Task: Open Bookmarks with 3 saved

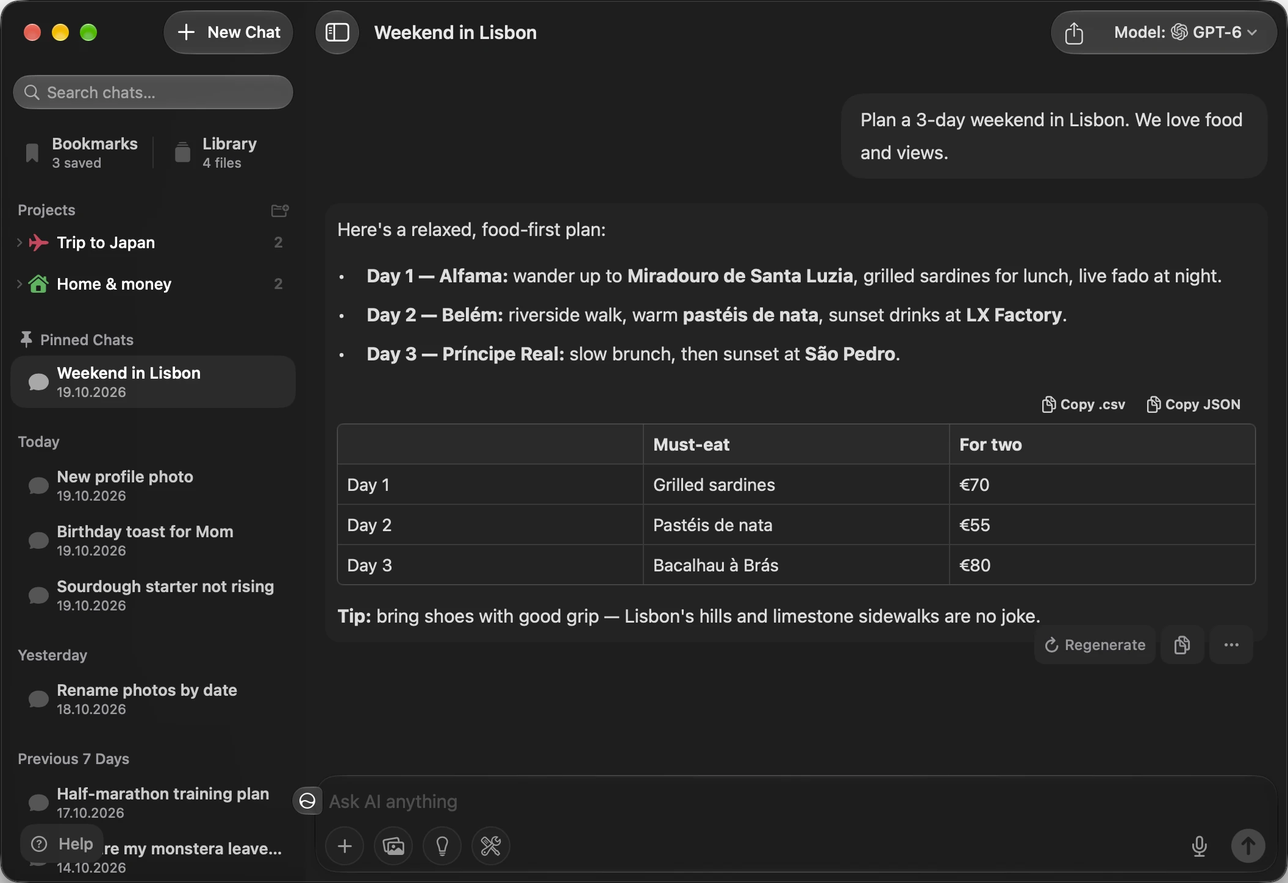Action: point(81,152)
